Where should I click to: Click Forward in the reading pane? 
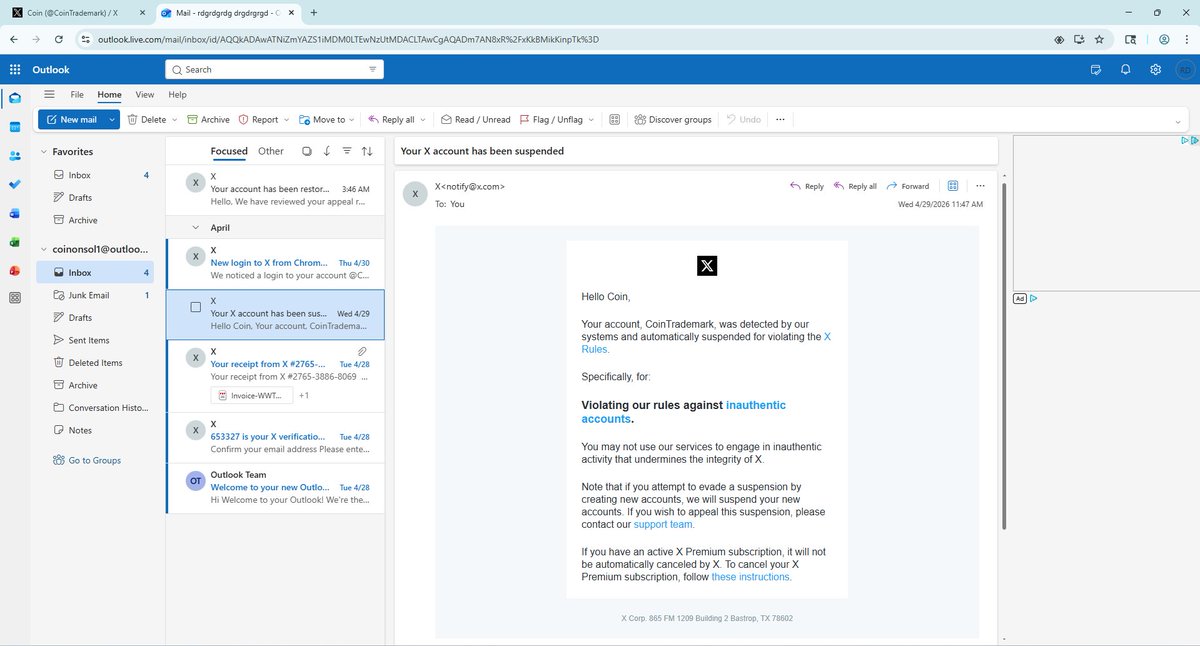point(907,186)
